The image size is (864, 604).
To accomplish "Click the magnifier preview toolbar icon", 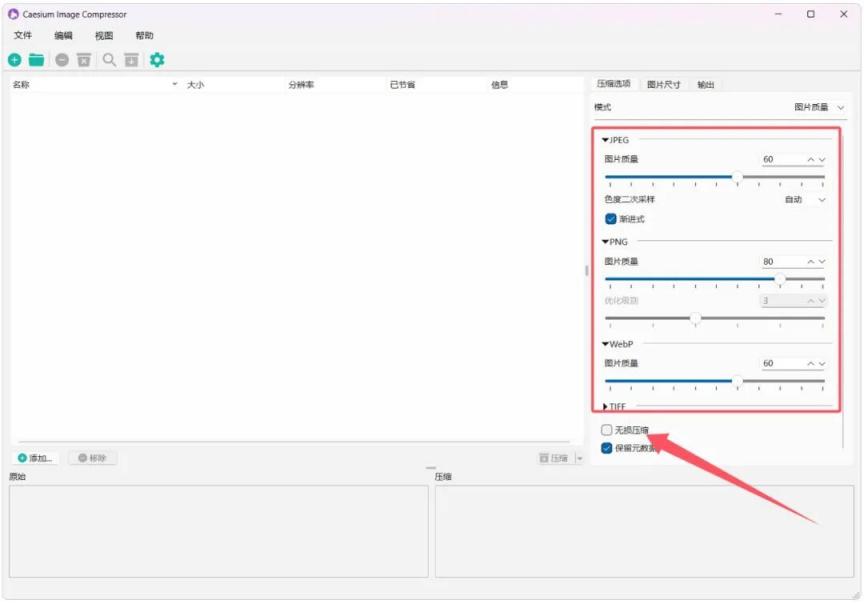I will coord(109,60).
